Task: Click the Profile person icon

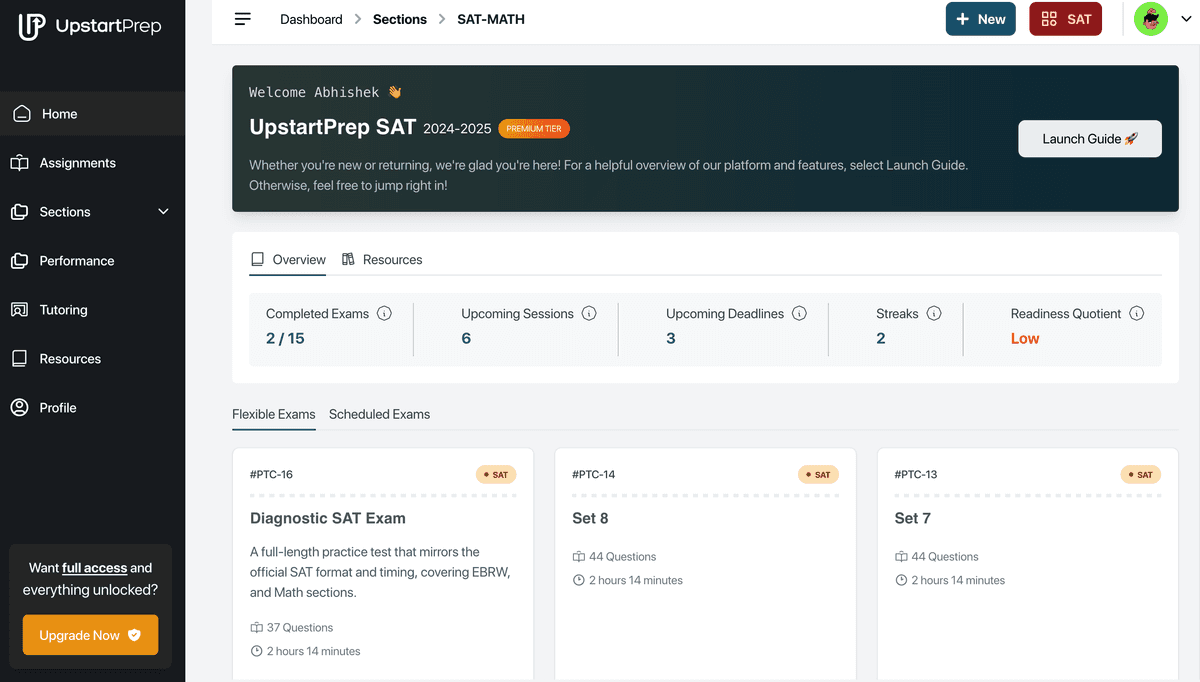Action: tap(20, 408)
